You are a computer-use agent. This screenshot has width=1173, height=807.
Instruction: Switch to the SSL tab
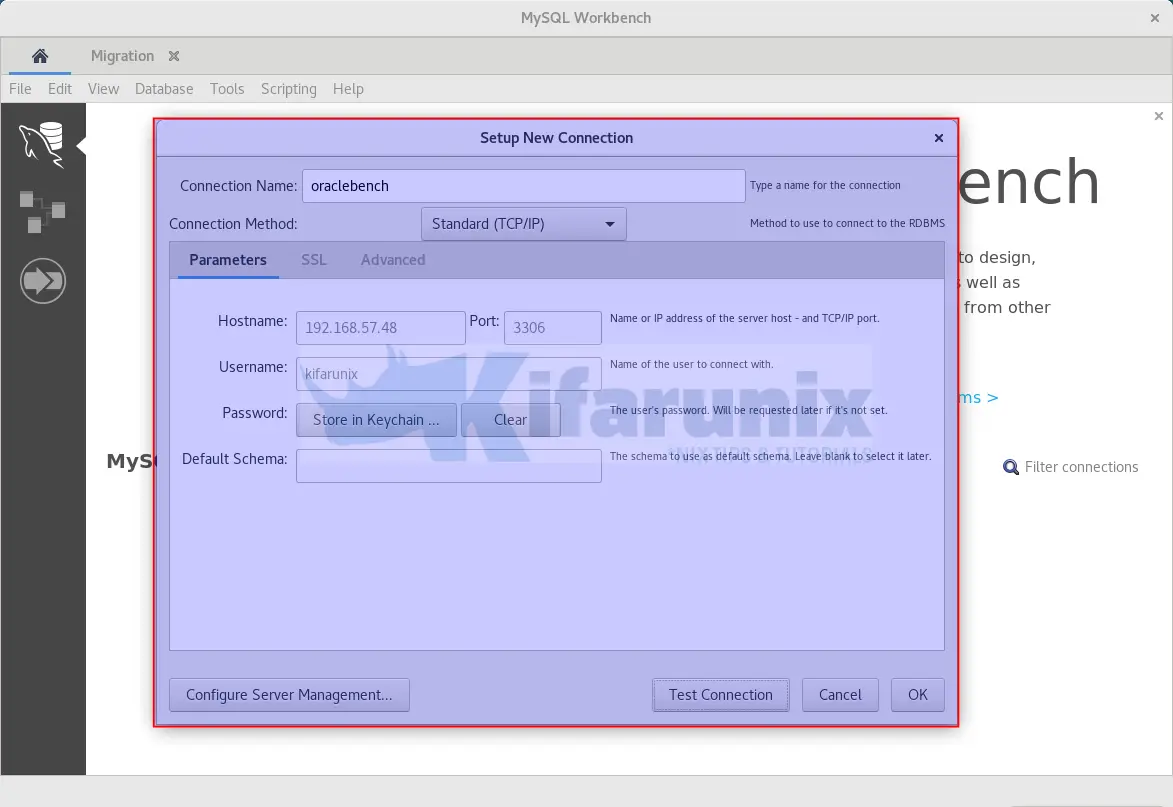tap(314, 260)
